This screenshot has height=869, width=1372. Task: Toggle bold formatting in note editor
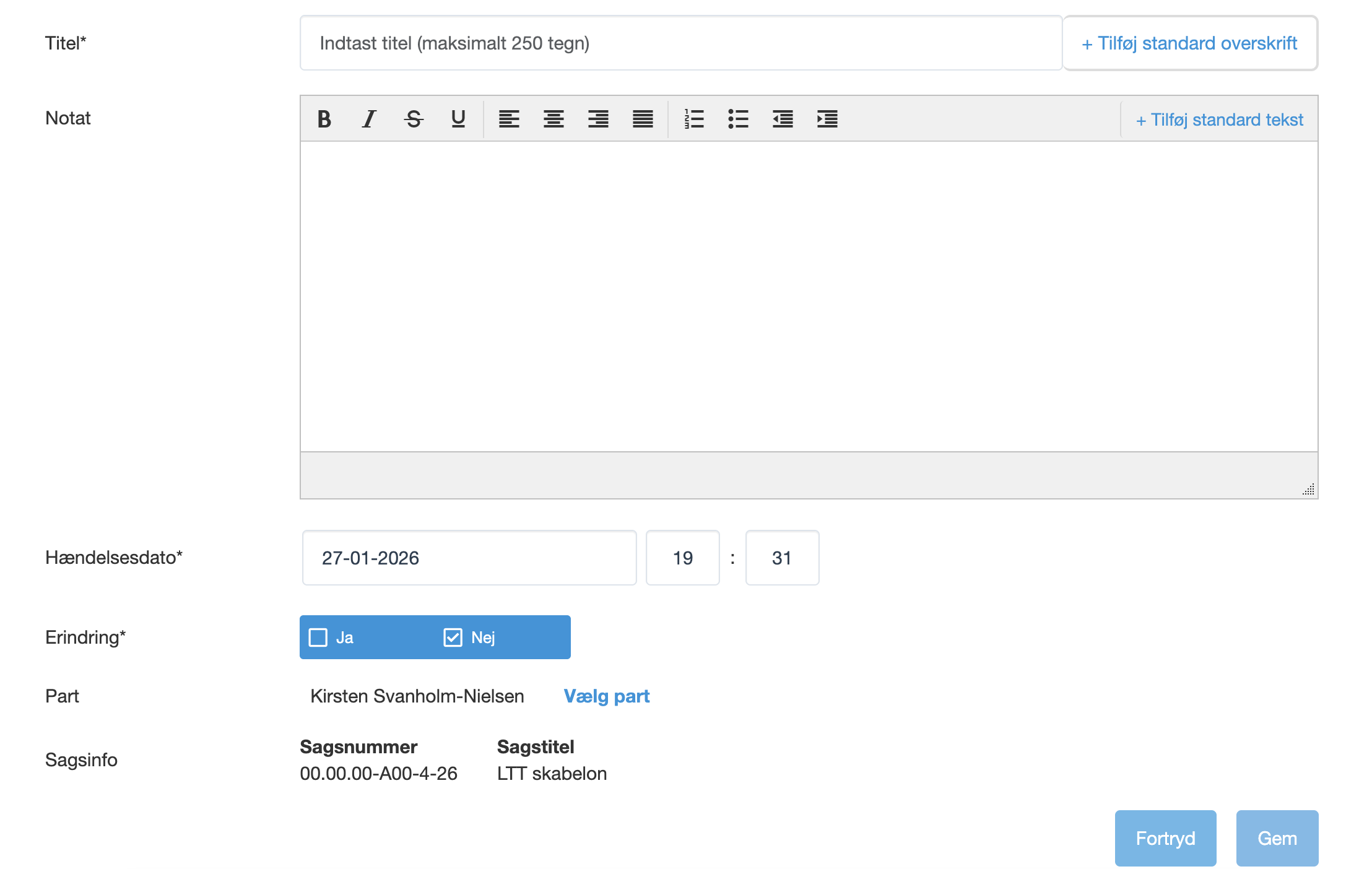[324, 119]
